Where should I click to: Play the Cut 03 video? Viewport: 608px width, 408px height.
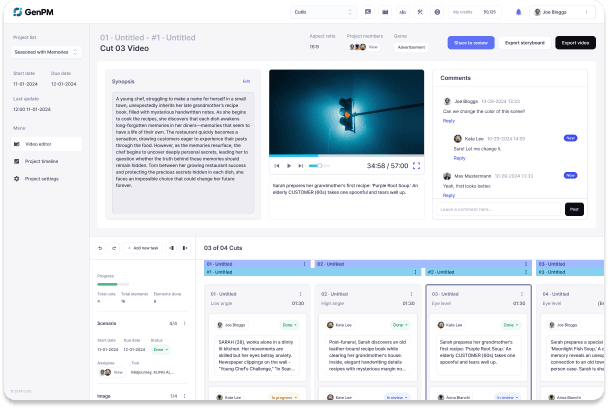(x=289, y=166)
